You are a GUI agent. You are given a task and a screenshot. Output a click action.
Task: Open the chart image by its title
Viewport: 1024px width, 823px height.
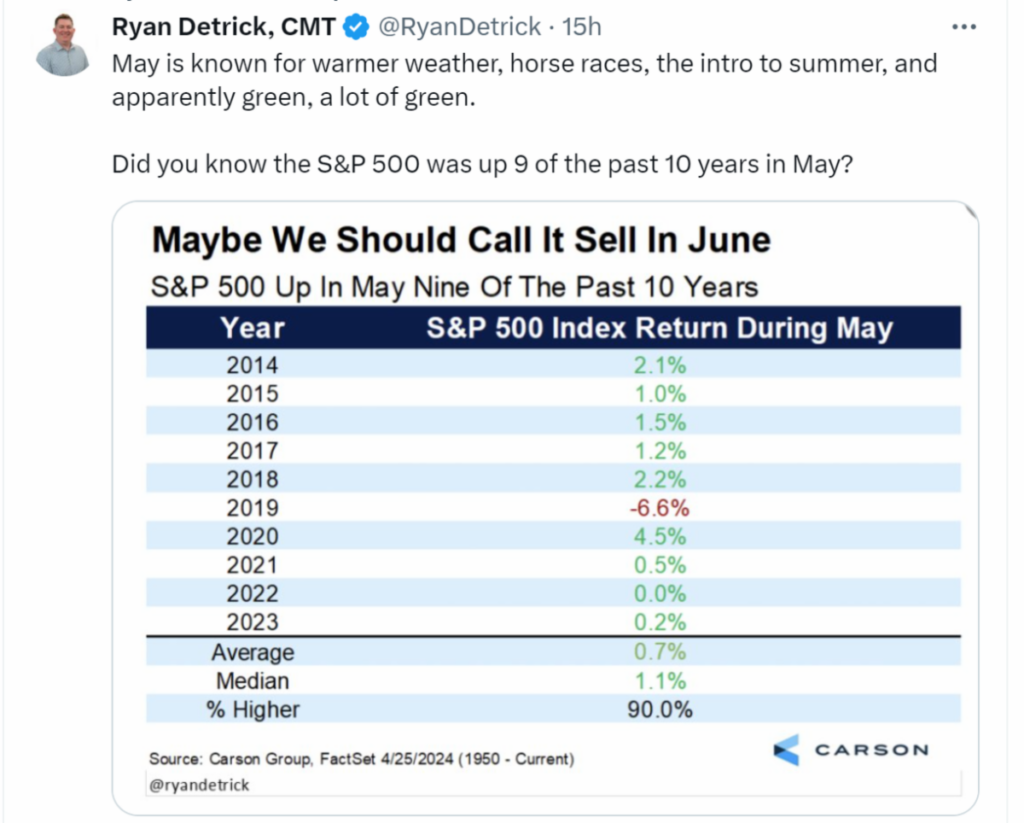[461, 242]
